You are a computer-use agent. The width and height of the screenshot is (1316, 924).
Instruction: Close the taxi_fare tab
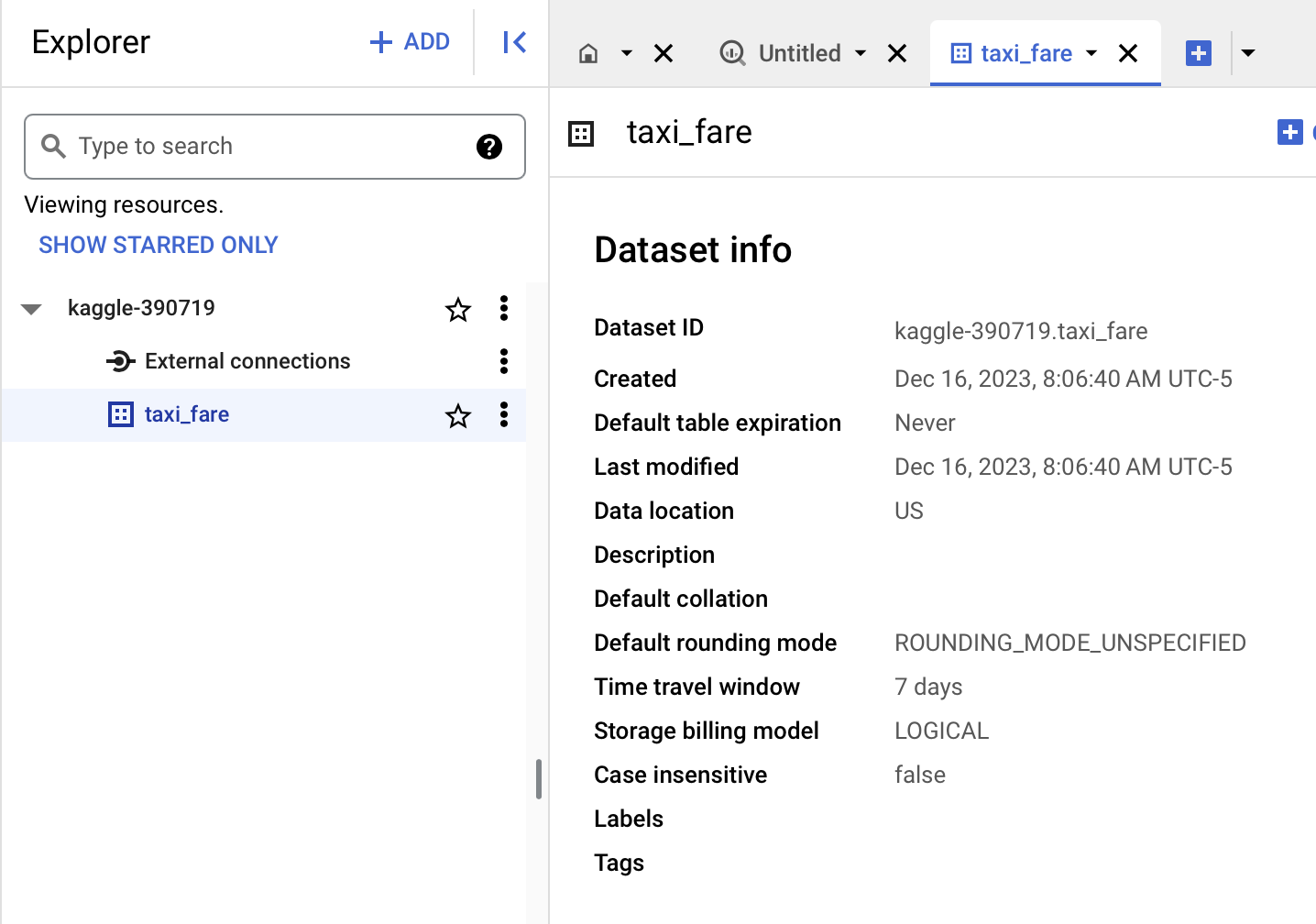[1128, 54]
